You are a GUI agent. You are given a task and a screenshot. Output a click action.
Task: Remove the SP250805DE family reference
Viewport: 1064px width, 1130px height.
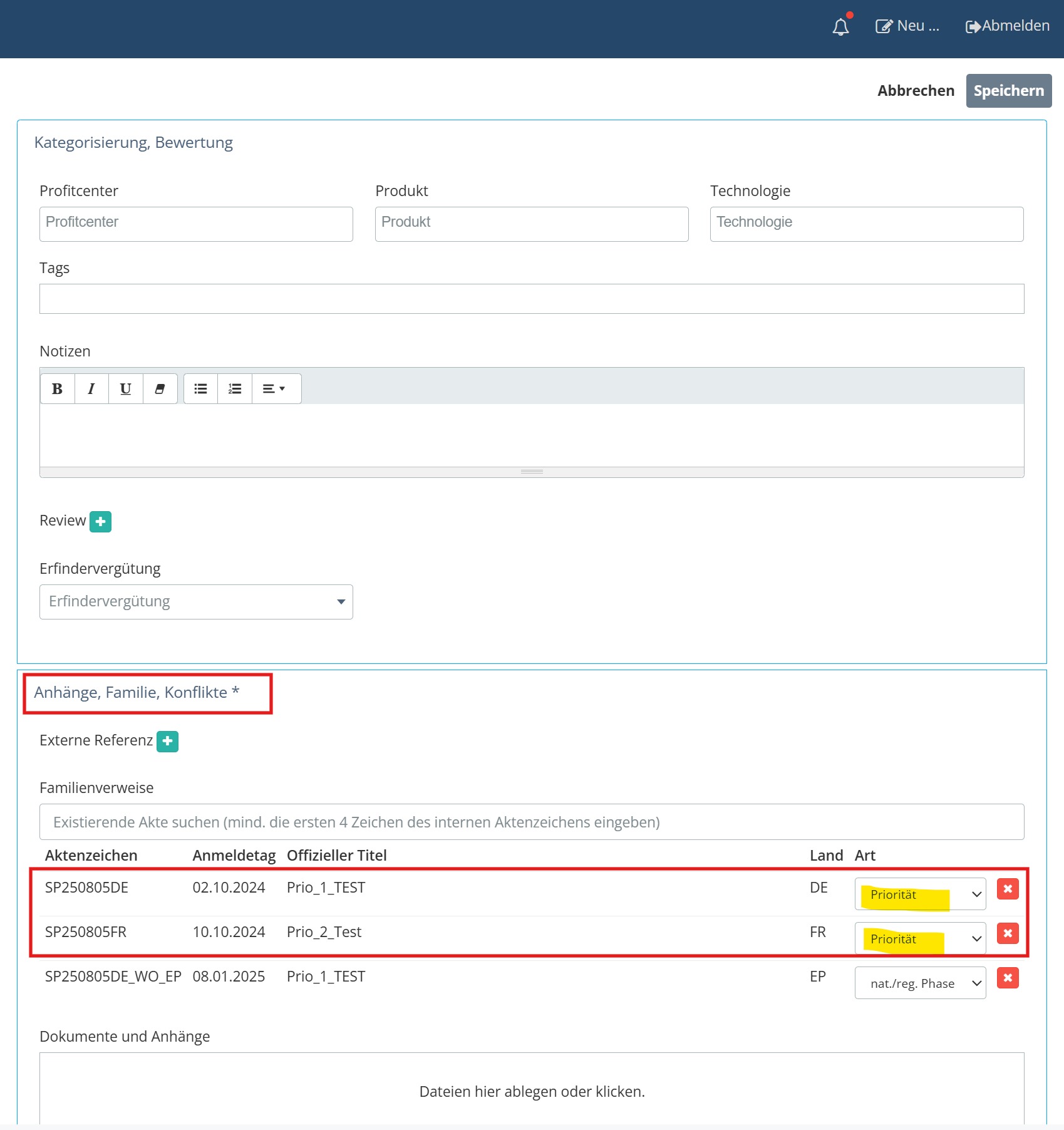pos(1008,889)
